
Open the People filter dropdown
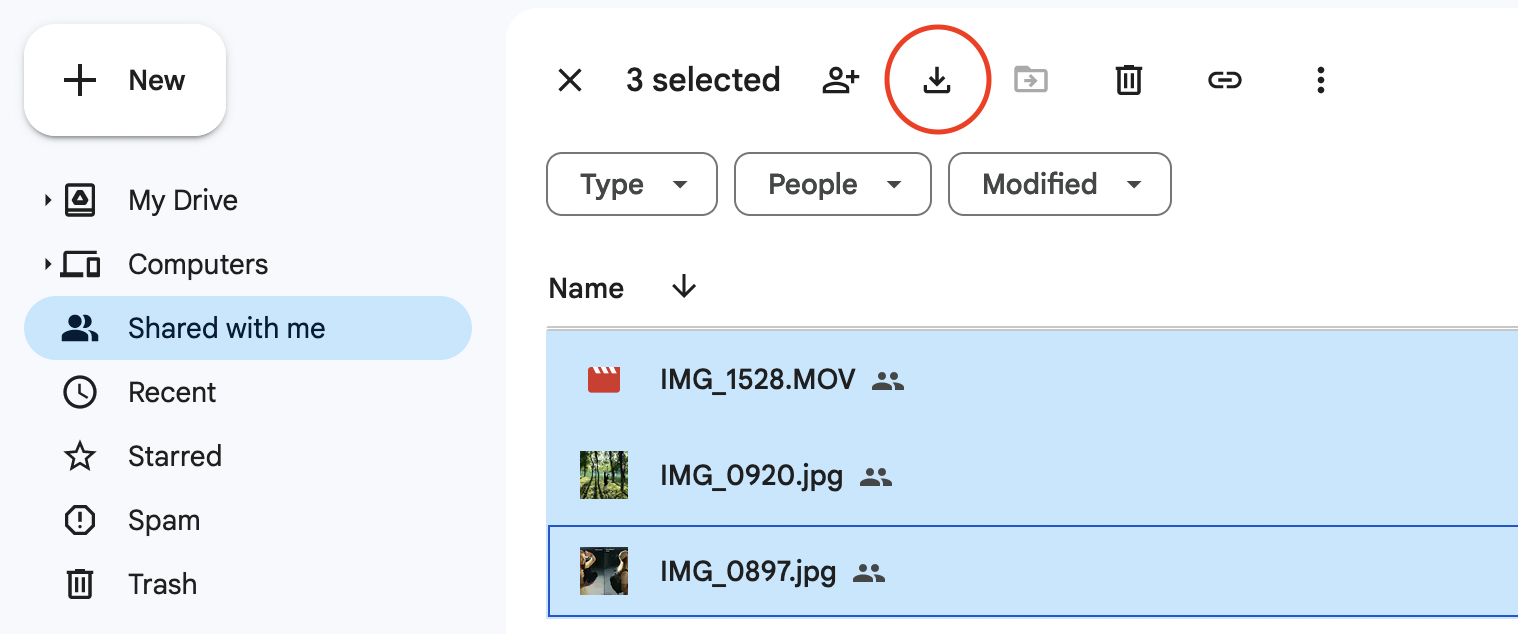point(833,184)
